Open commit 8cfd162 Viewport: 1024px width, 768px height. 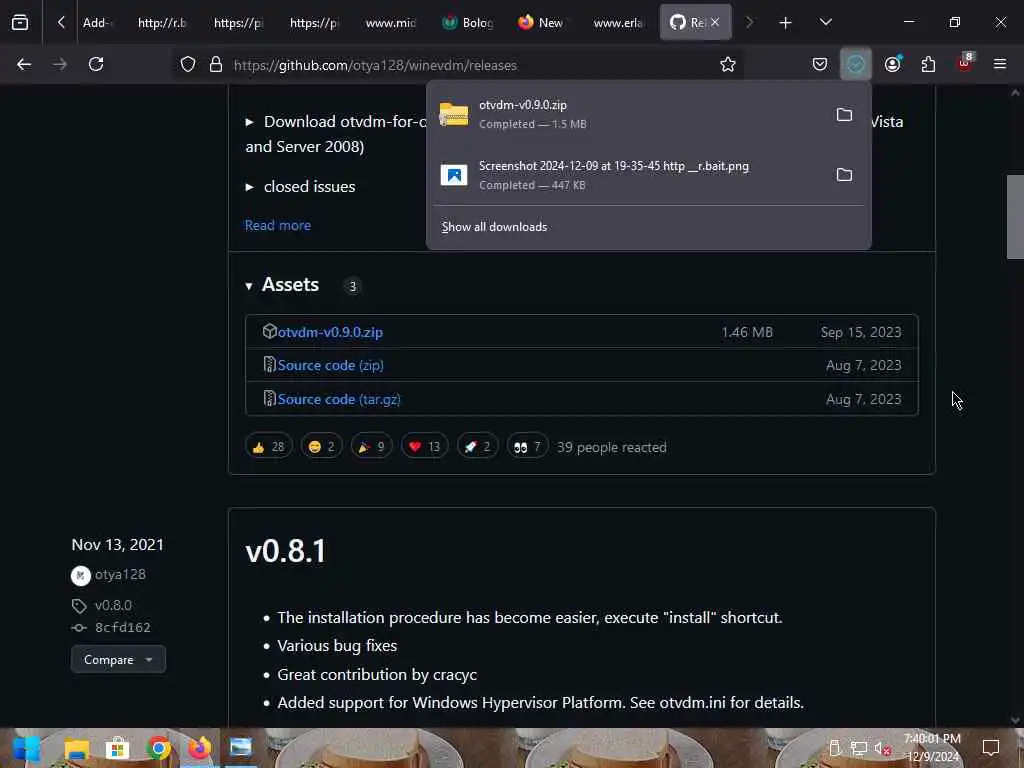tap(123, 628)
